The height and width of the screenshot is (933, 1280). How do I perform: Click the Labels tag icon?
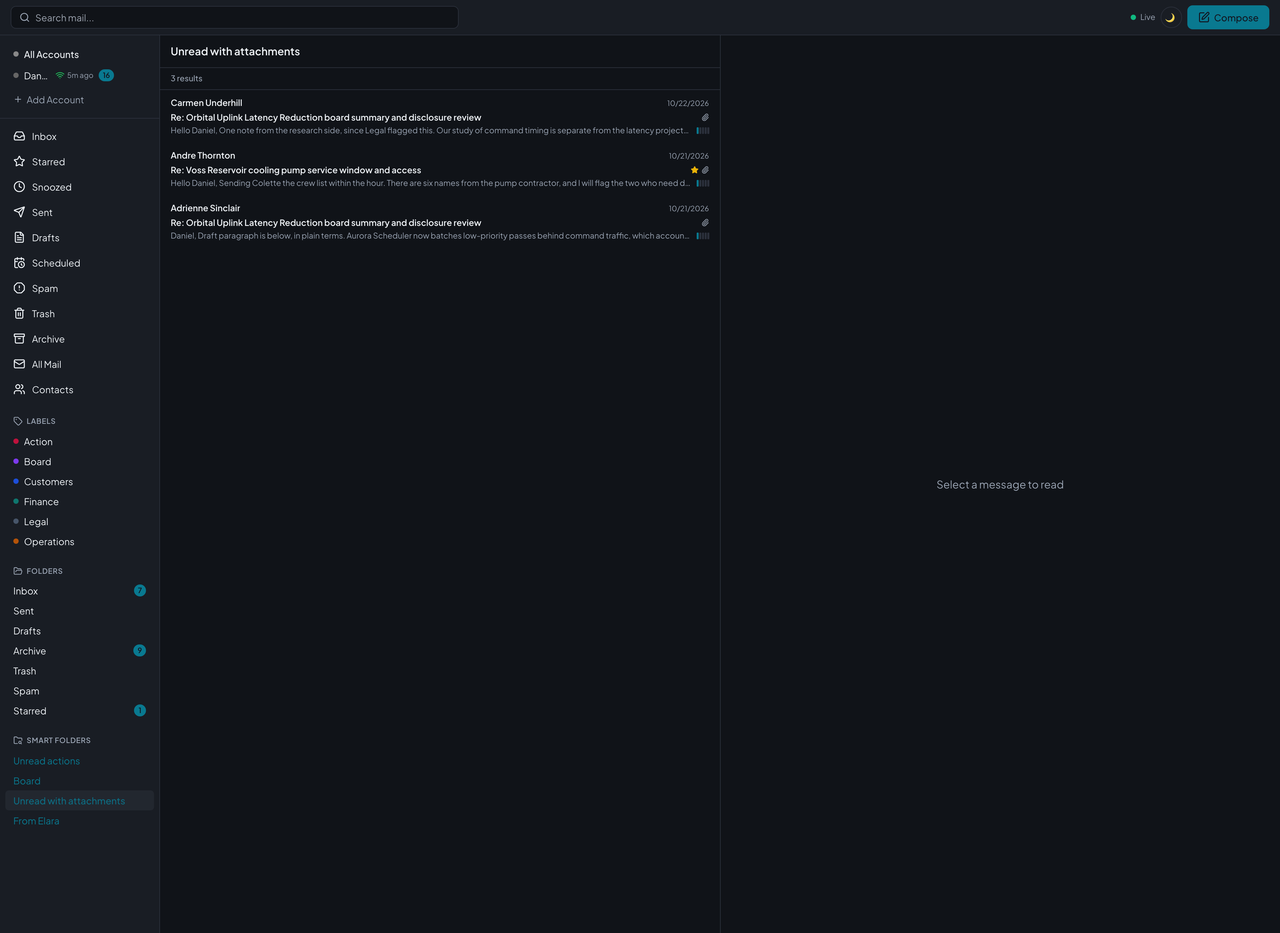pyautogui.click(x=18, y=421)
